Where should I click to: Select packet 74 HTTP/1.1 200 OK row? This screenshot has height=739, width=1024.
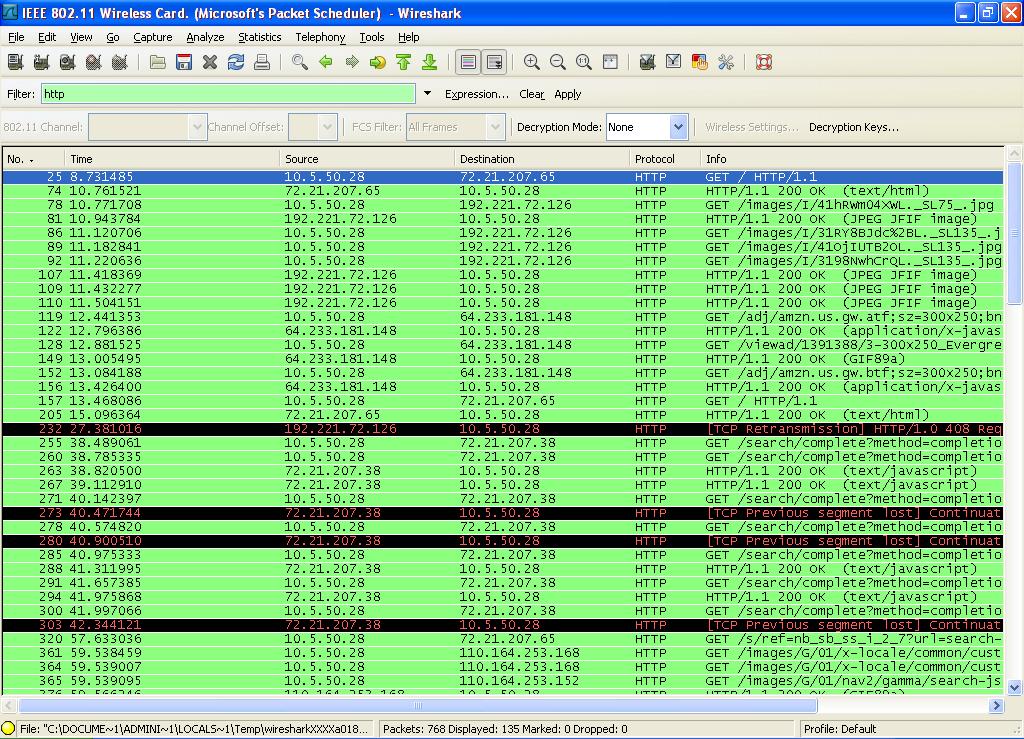tap(503, 191)
